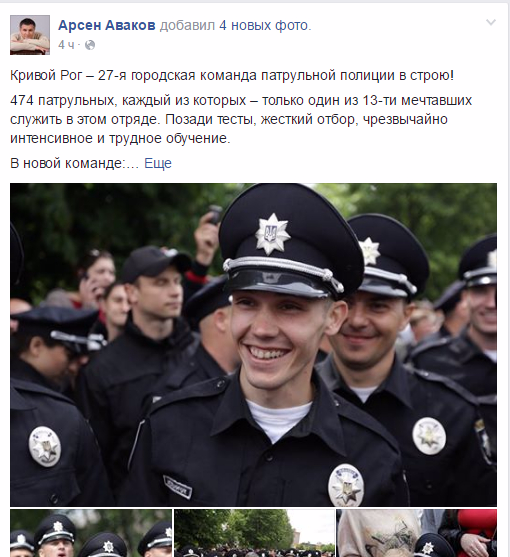Click the 'Кривой Рог' headline text line
Screen dimensions: 510x557
coord(232,75)
